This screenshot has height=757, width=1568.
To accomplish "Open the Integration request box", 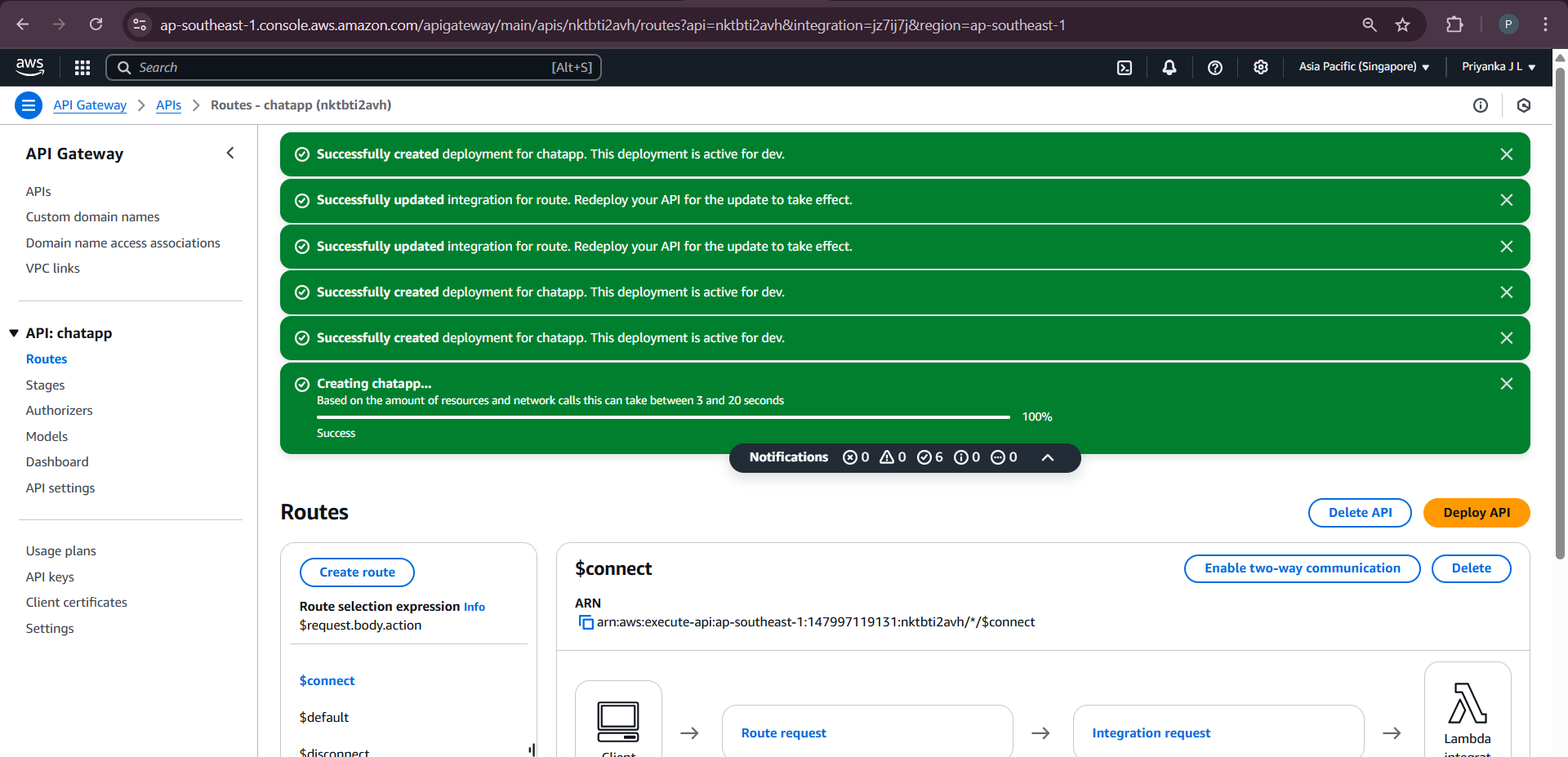I will click(1218, 732).
